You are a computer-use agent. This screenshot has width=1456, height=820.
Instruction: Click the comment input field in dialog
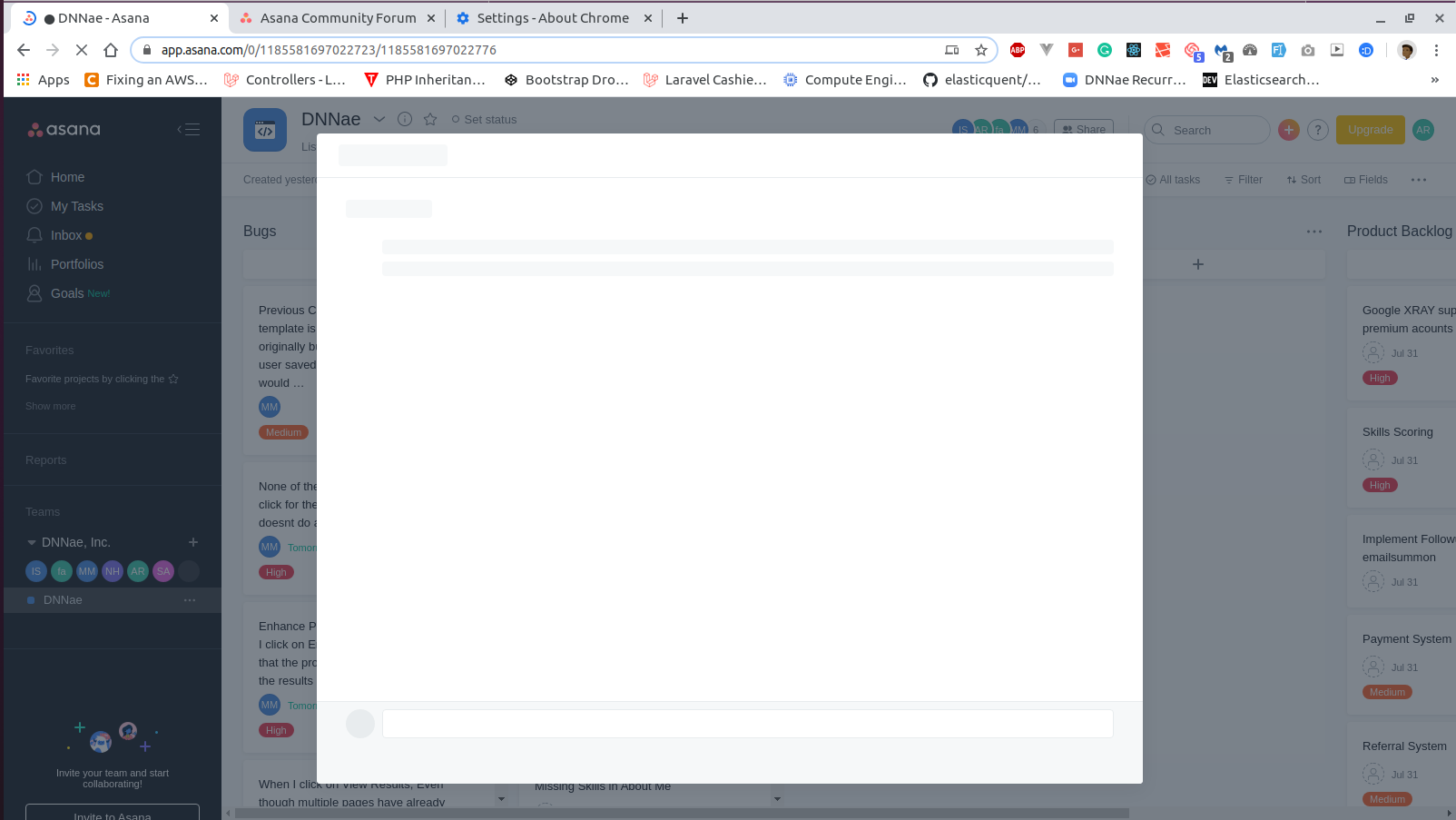point(748,724)
